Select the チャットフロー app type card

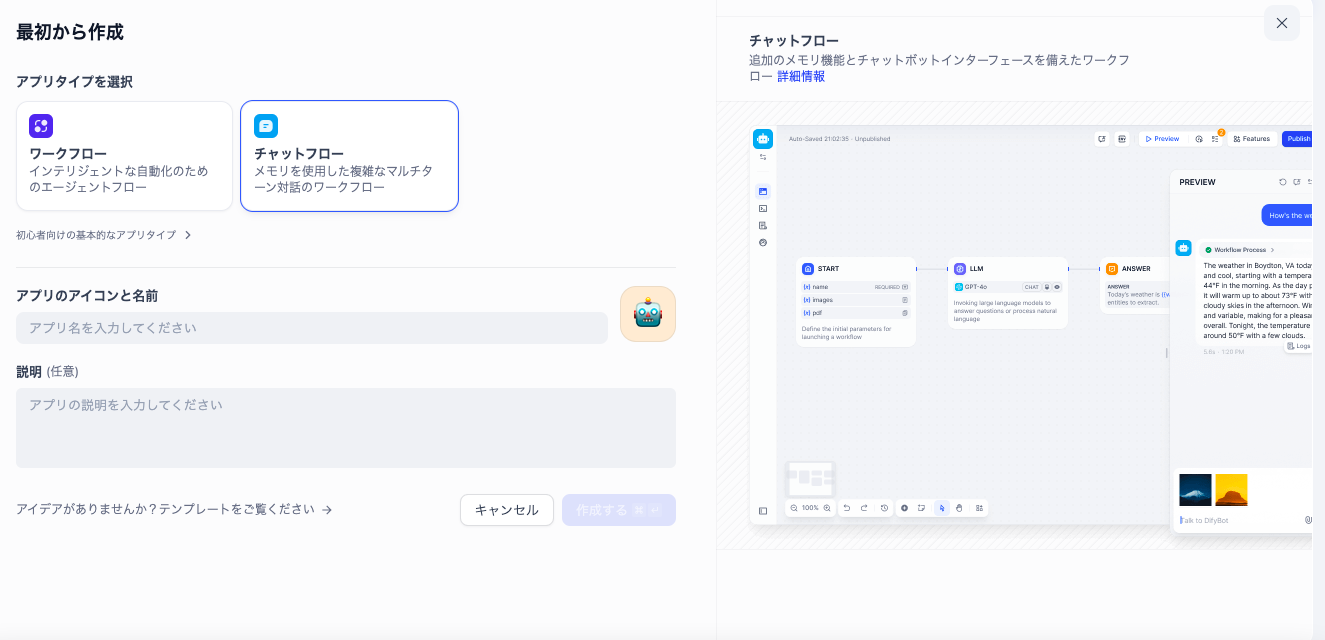[x=349, y=156]
